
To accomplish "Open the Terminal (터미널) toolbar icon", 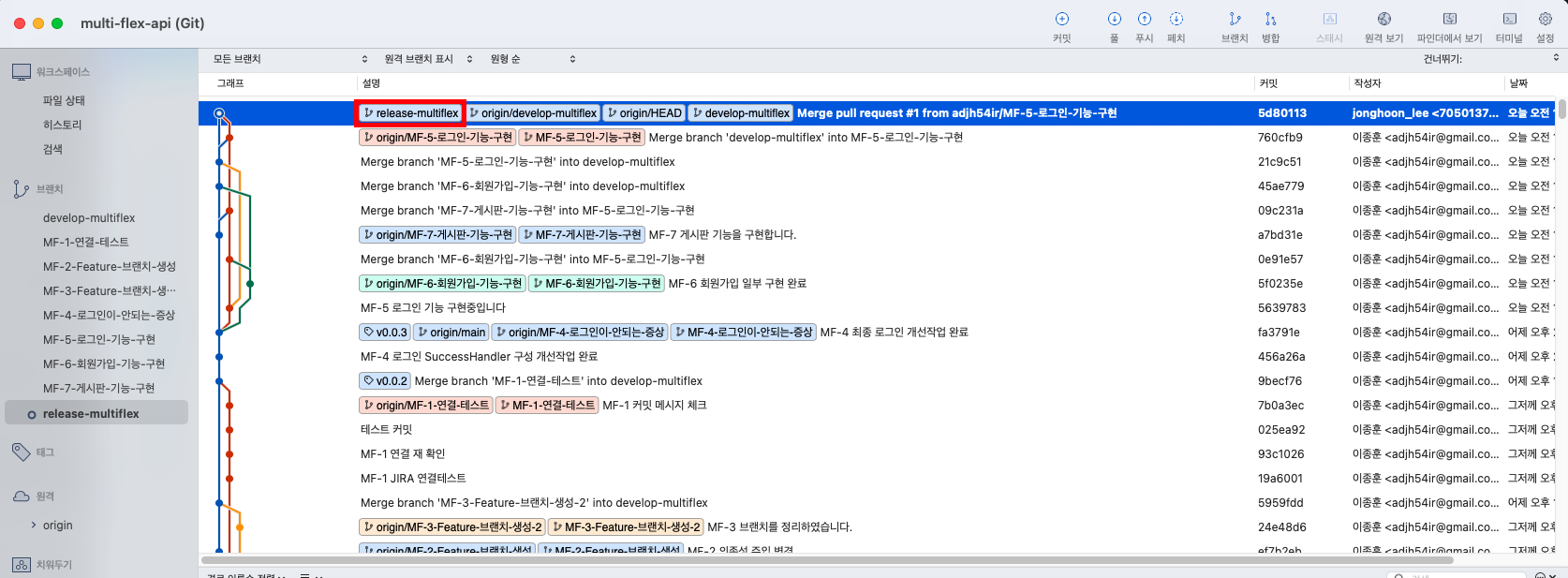I will click(1509, 19).
